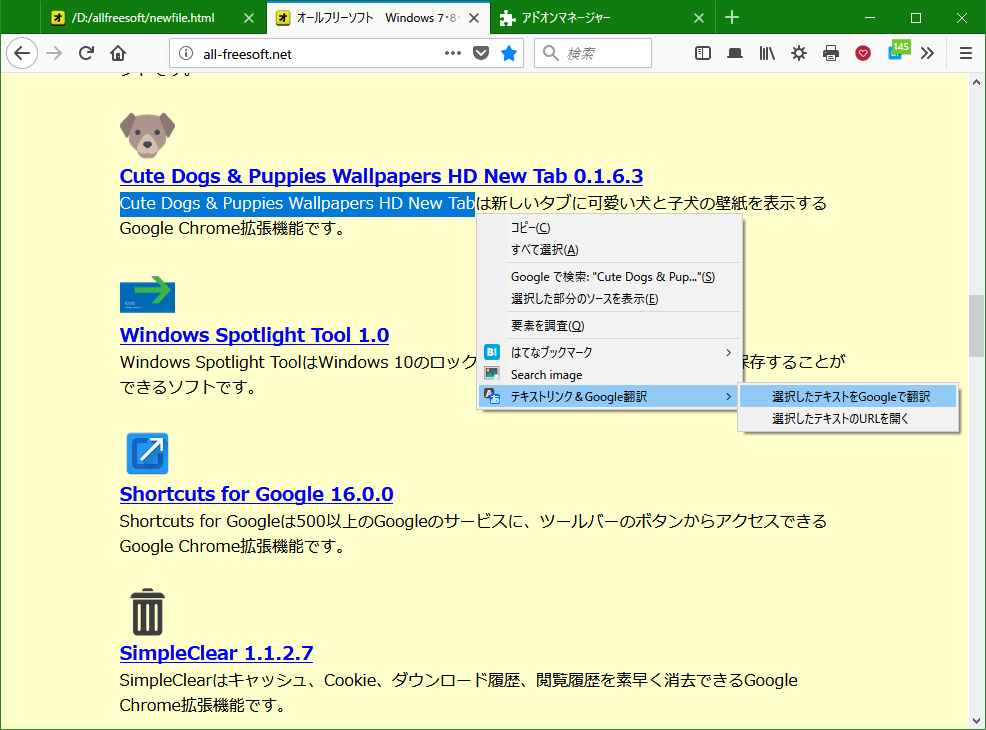Open SimpleClear 1.1.2.7 link
This screenshot has height=730, width=986.
coord(216,653)
